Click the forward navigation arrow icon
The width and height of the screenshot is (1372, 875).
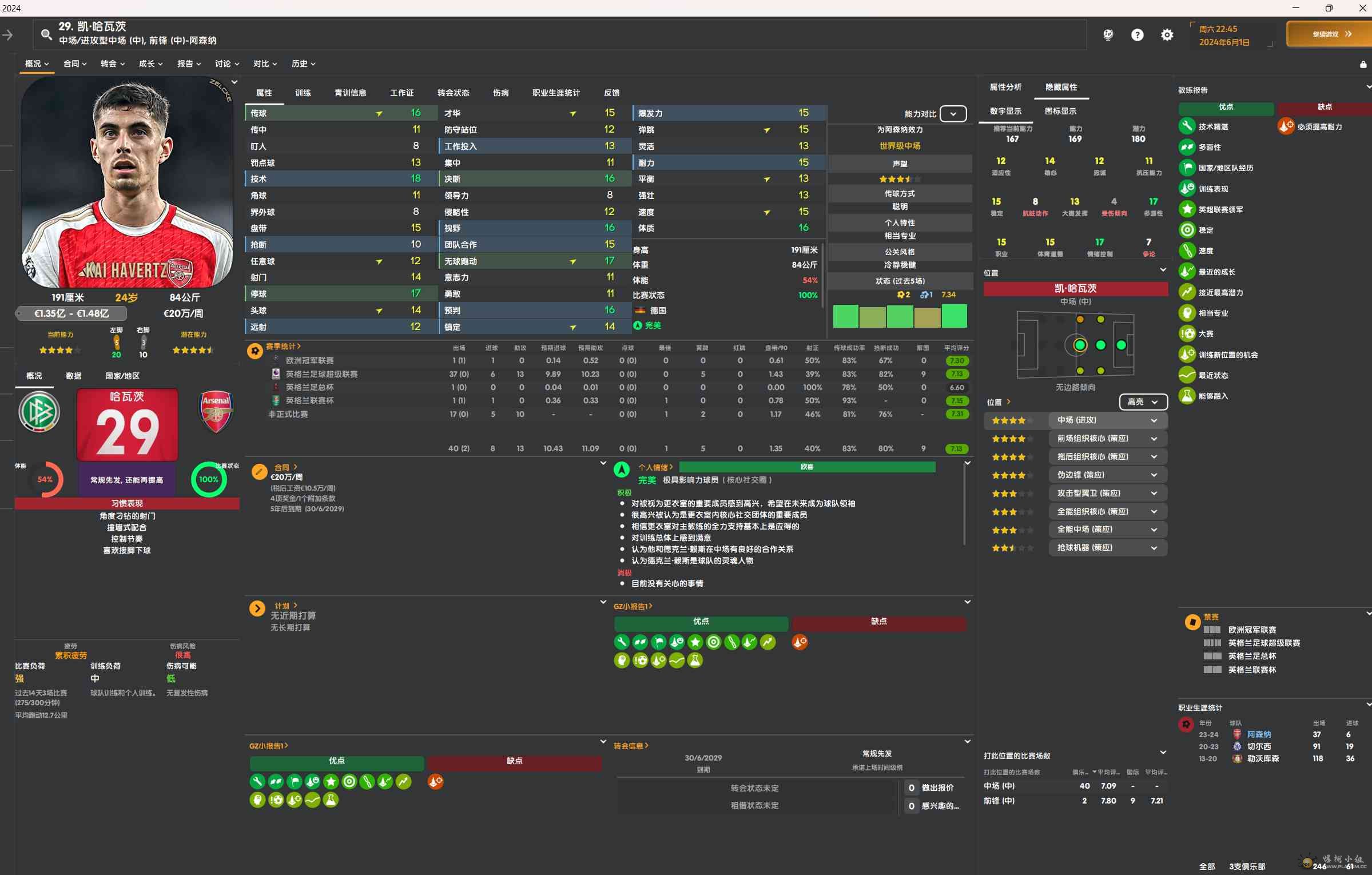[x=7, y=35]
